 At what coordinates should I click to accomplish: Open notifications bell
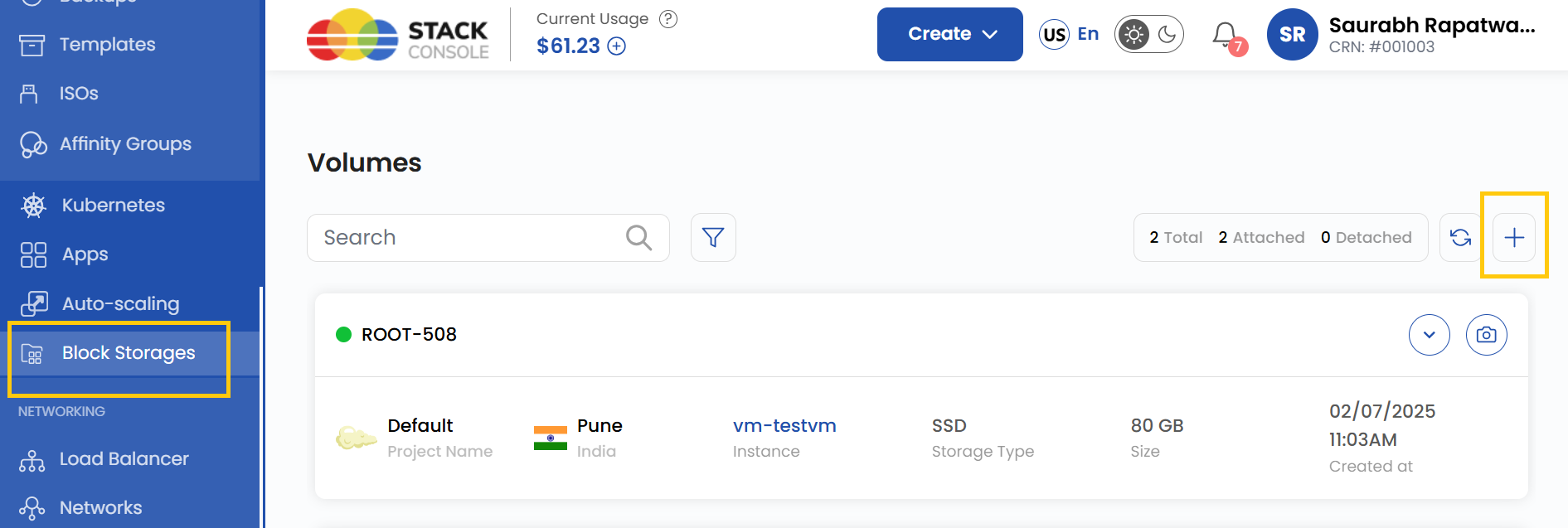point(1225,35)
